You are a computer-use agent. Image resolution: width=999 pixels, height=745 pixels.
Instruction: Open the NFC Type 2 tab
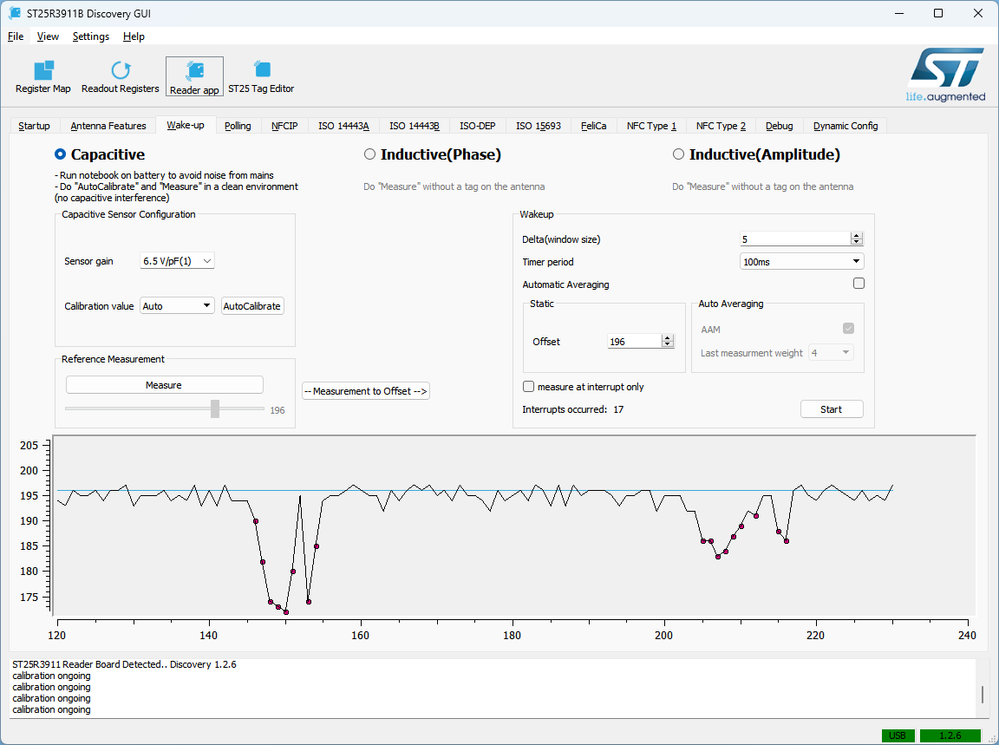click(x=721, y=126)
